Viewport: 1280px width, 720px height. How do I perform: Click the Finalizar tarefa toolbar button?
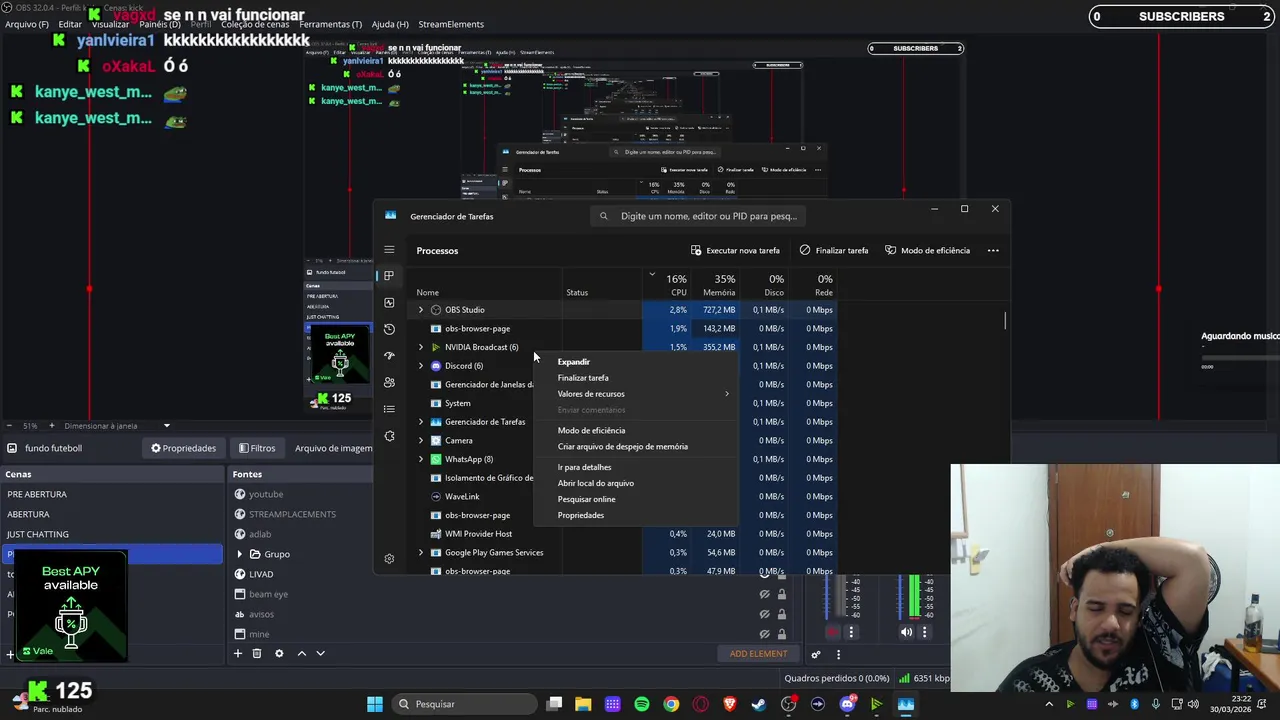tap(834, 250)
